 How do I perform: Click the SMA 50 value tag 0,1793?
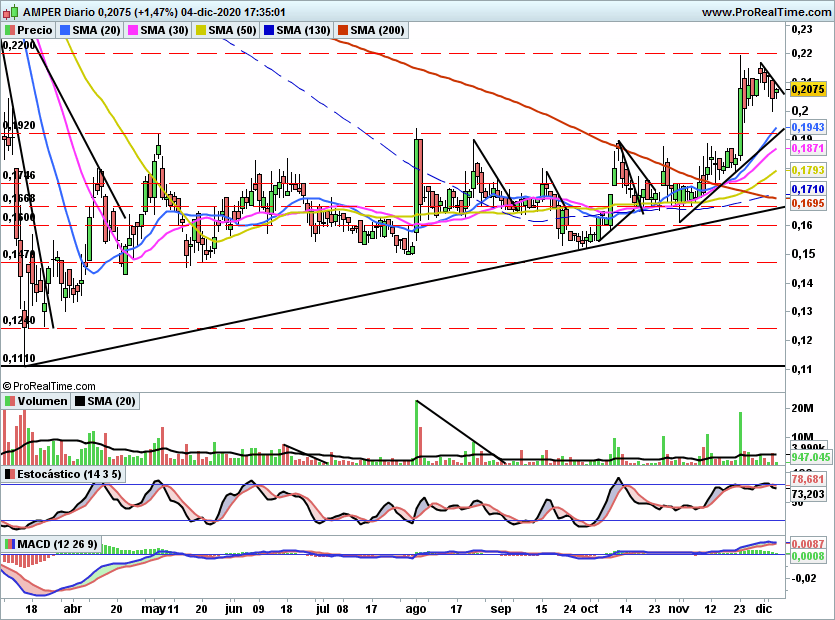click(808, 170)
